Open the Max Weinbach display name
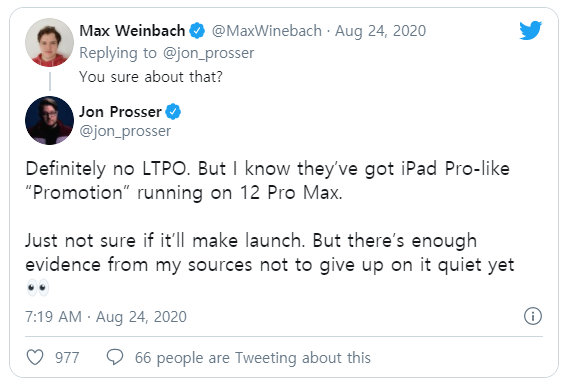567x386 pixels. coord(132,31)
